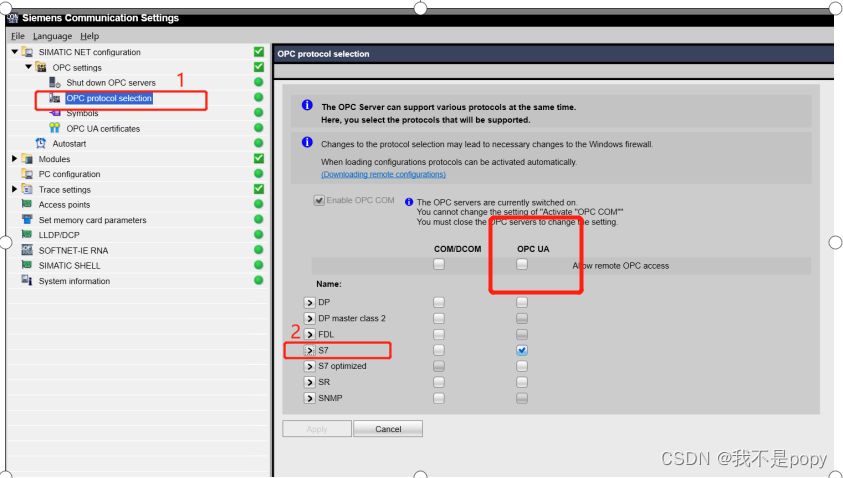The image size is (843, 478).
Task: Open the File menu
Action: click(18, 36)
